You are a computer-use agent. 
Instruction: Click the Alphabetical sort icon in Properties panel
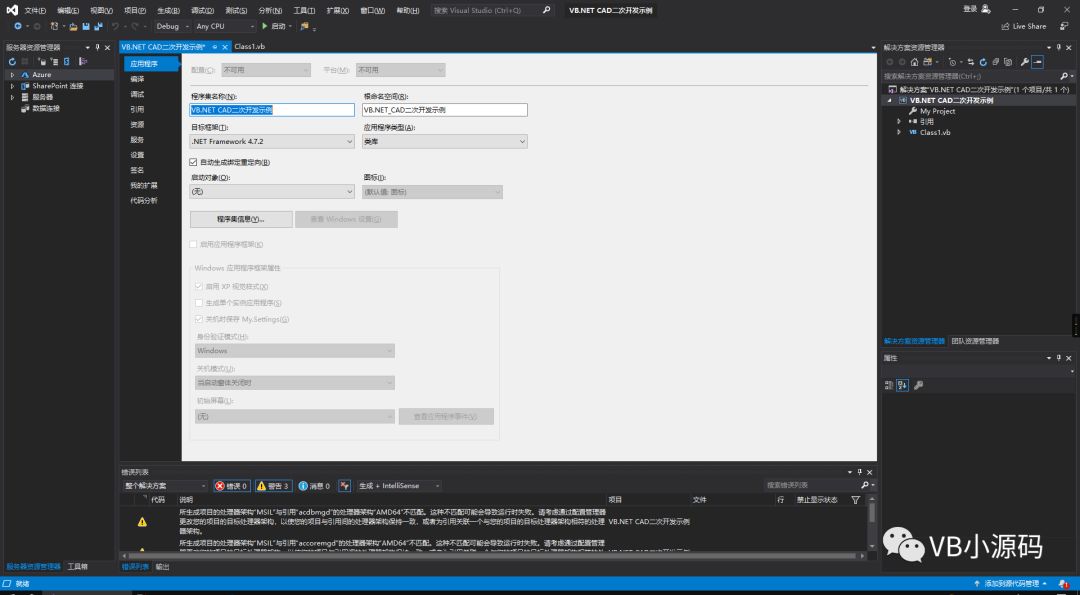[x=903, y=386]
